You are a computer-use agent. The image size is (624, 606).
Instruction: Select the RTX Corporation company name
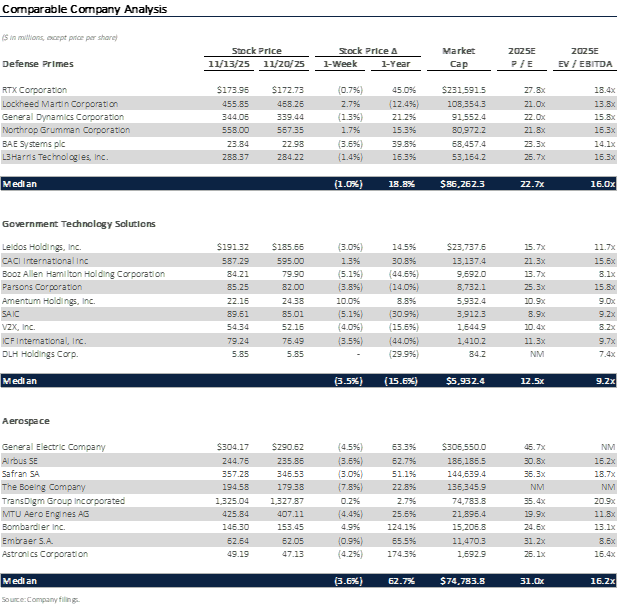point(35,90)
